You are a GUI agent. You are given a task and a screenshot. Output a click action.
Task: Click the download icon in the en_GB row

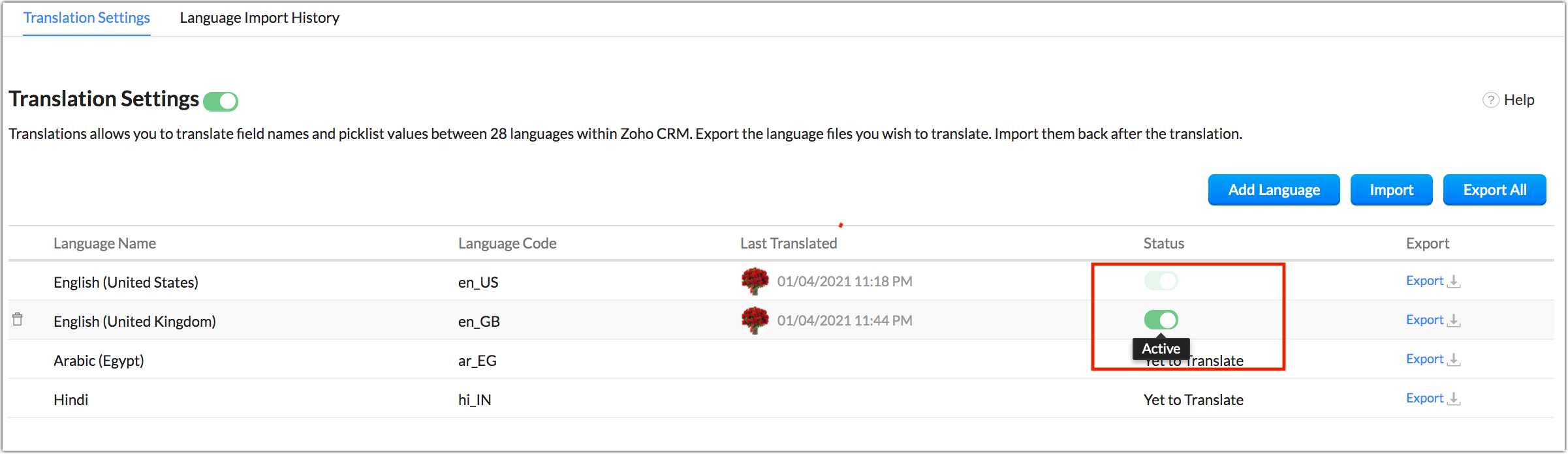tap(1454, 320)
